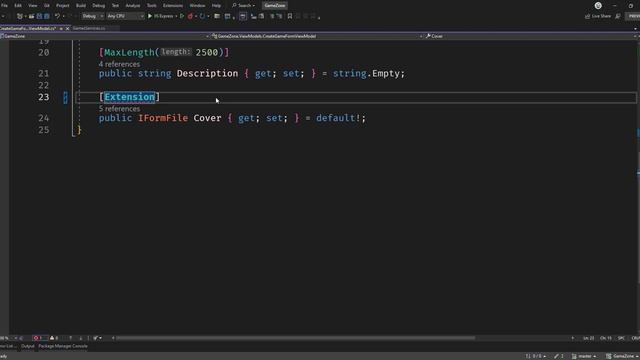Go to previous issue up arrow
This screenshot has width=640, height=360.
(71, 338)
